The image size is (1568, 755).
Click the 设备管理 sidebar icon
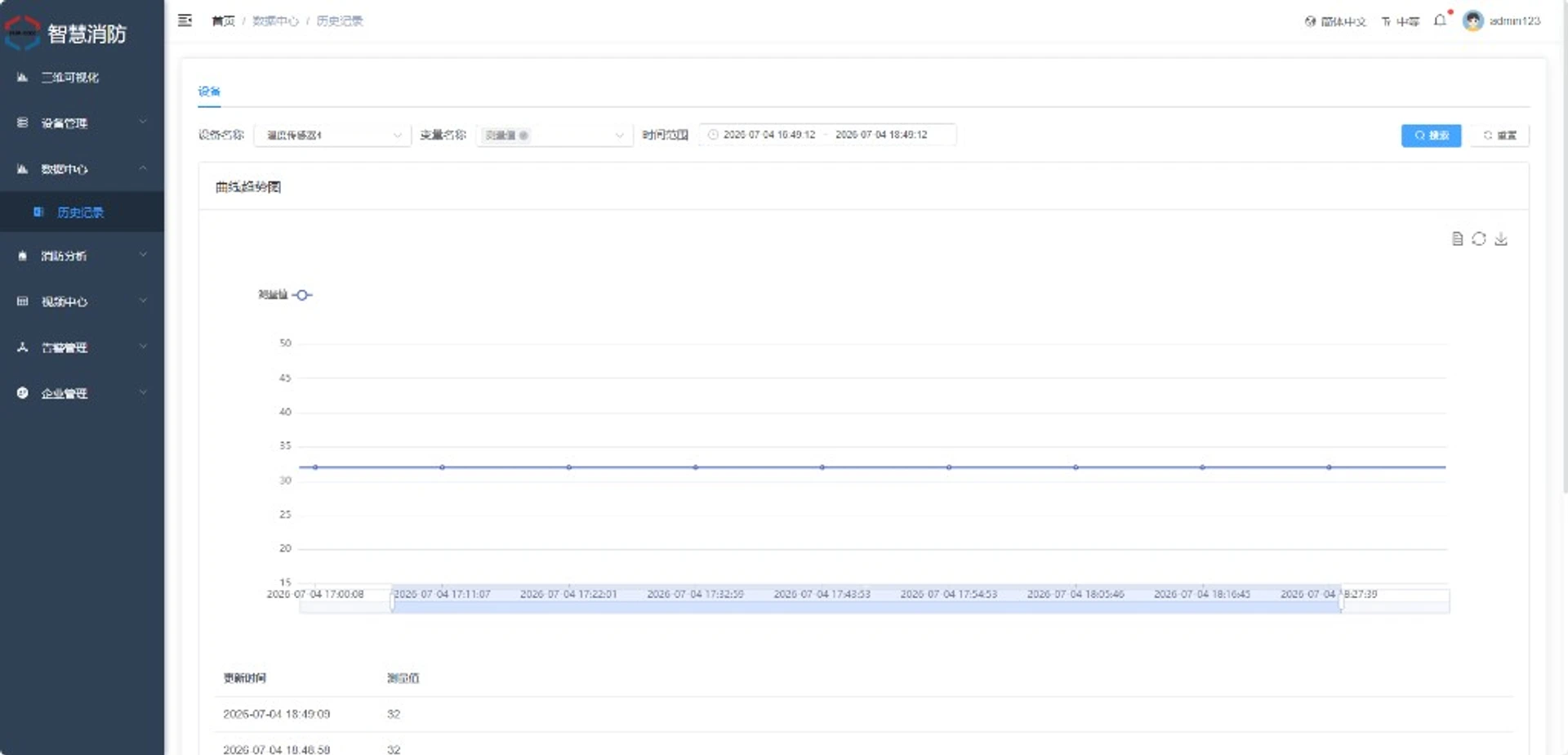click(22, 123)
